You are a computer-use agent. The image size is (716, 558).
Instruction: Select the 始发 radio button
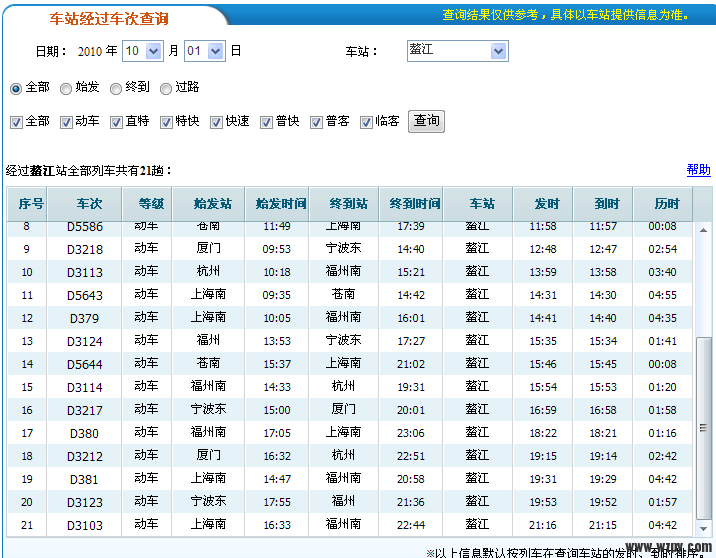click(66, 88)
